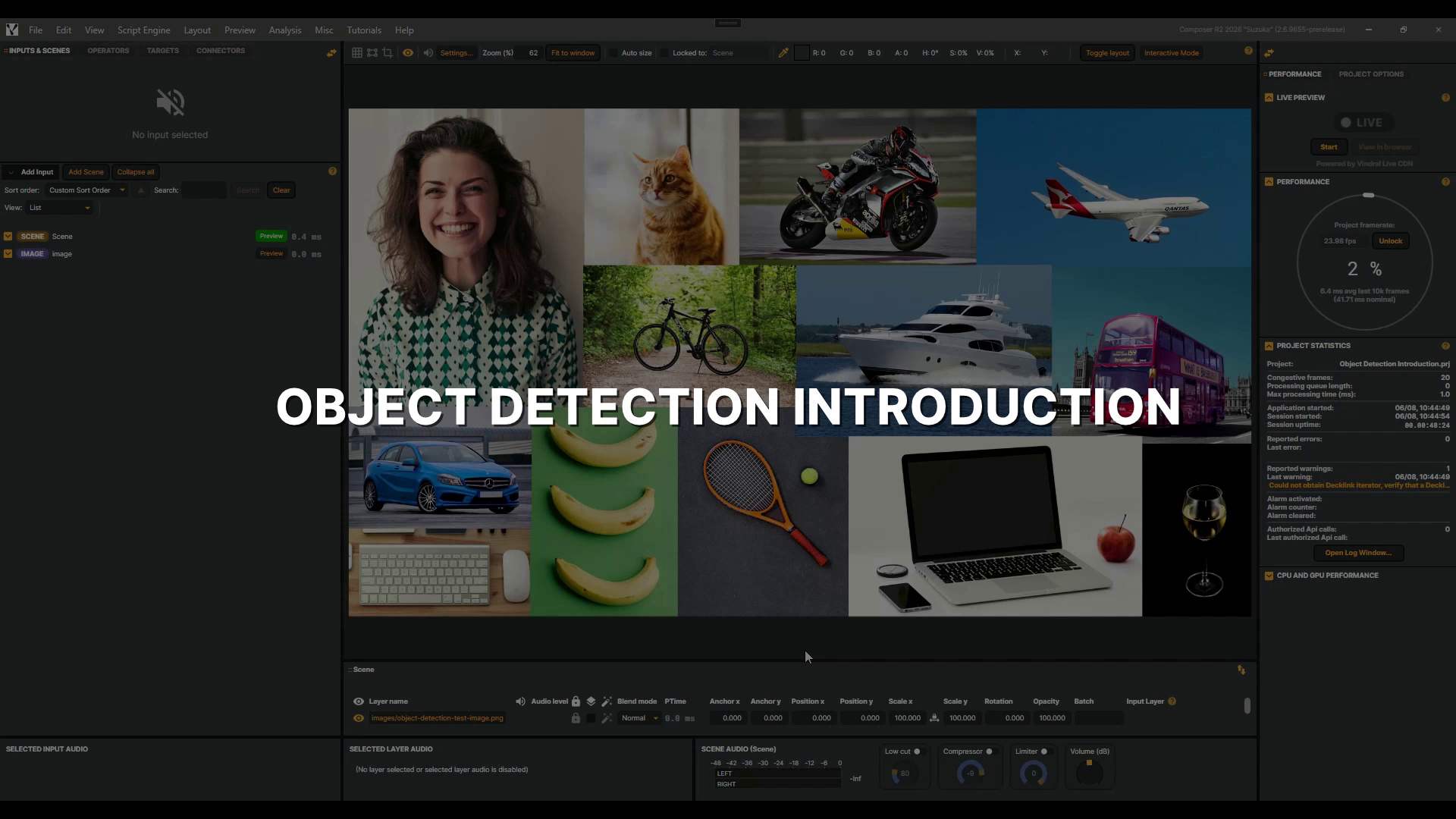Collapse the CPU and GPU Performance section
This screenshot has height=819, width=1456.
1269,576
